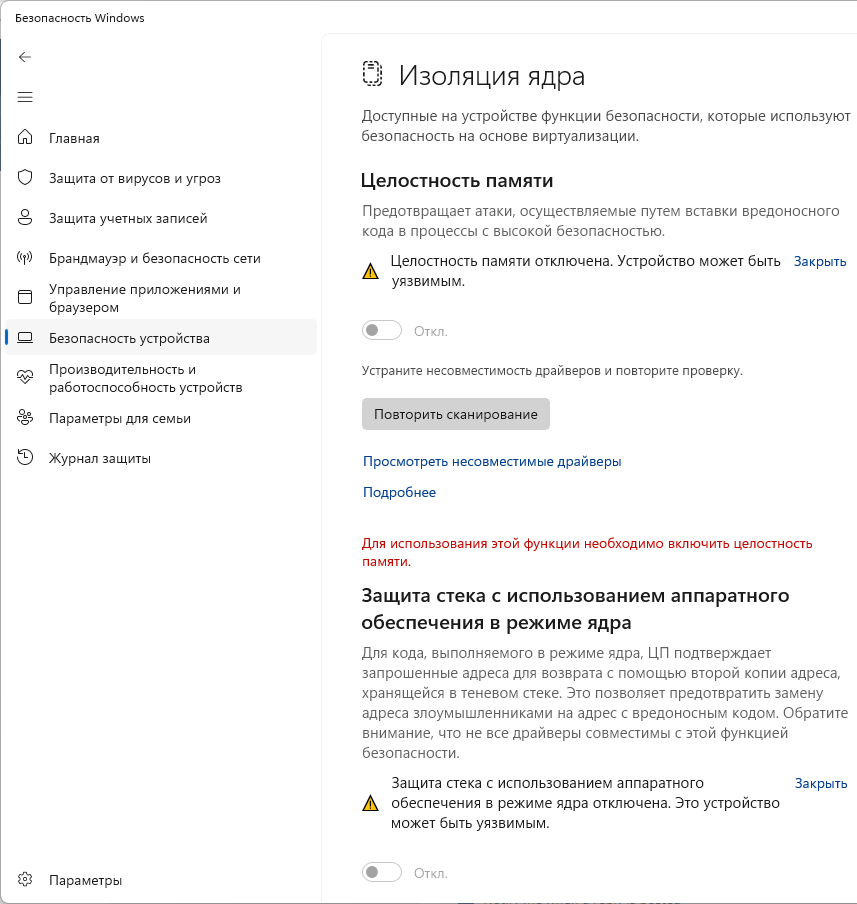Click the back arrow icon
This screenshot has height=904, width=857.
[x=26, y=57]
